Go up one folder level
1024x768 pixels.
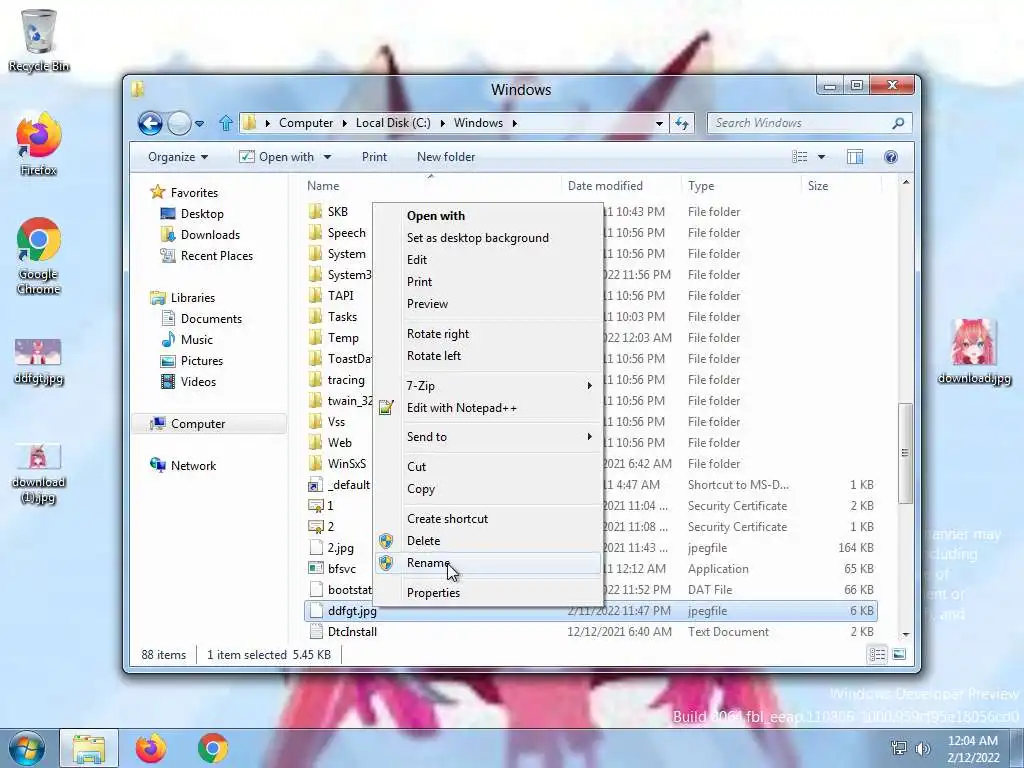226,123
